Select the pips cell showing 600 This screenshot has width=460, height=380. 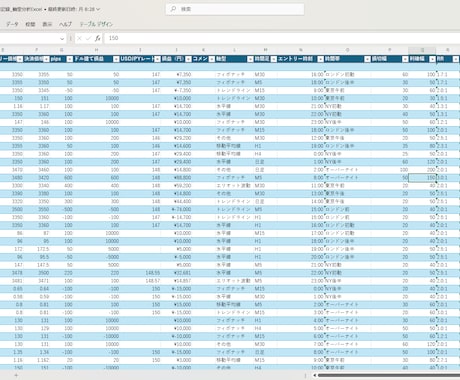coord(62,178)
